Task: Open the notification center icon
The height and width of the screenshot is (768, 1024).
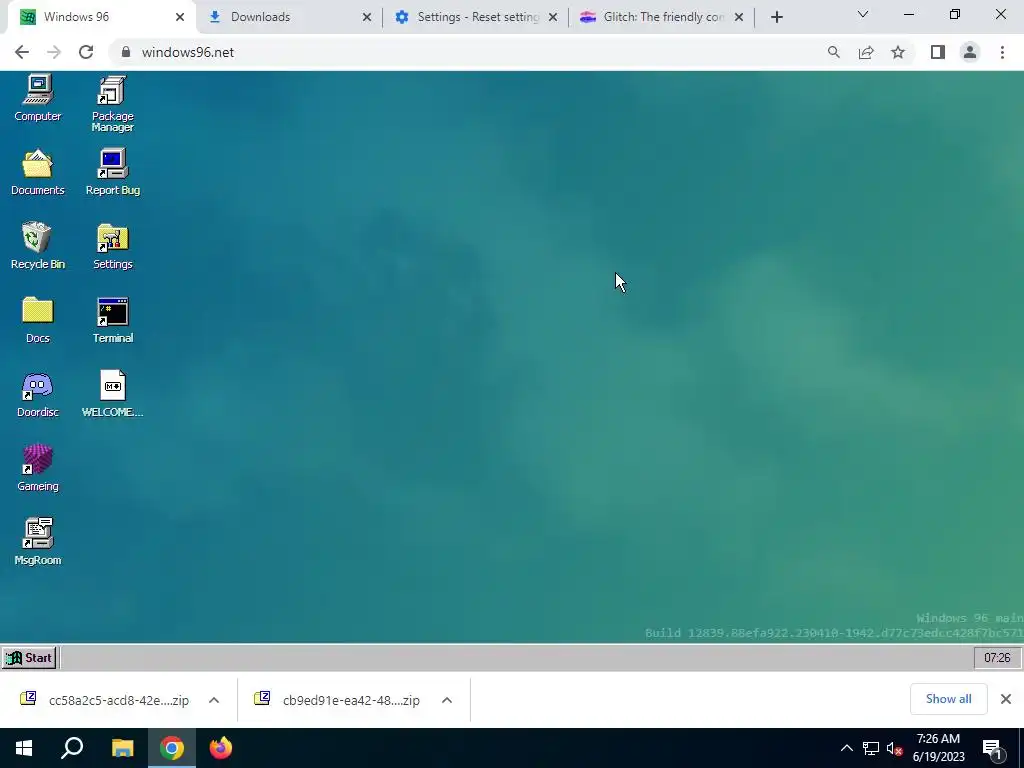Action: (993, 749)
